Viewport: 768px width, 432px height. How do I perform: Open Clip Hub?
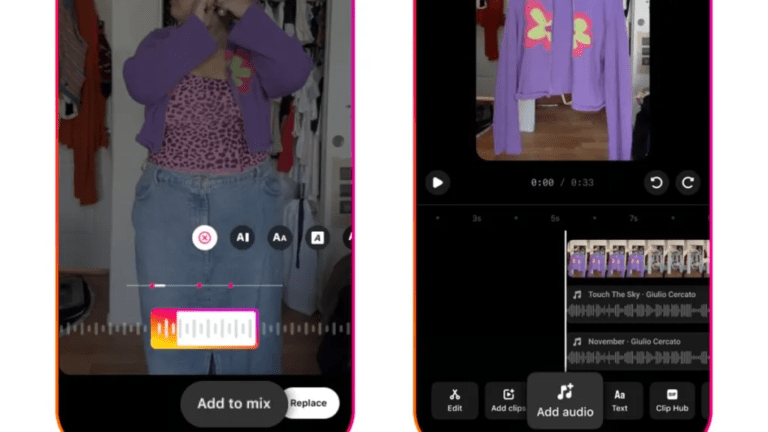pos(672,401)
